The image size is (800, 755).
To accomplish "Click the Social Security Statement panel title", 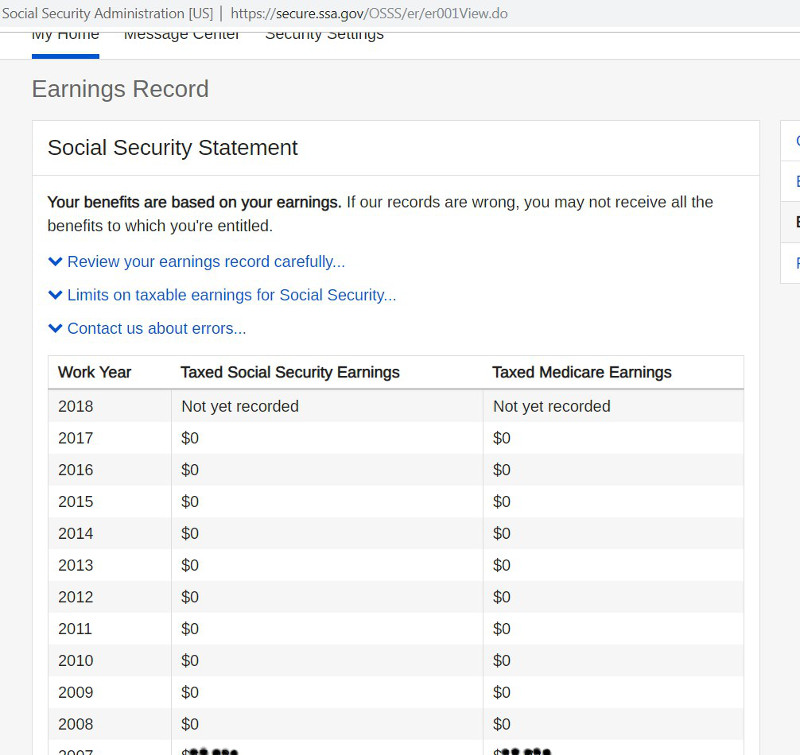I will click(x=173, y=148).
